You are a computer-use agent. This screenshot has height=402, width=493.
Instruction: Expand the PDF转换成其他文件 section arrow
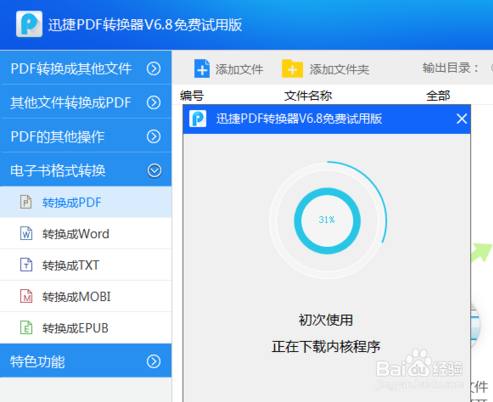coord(154,69)
